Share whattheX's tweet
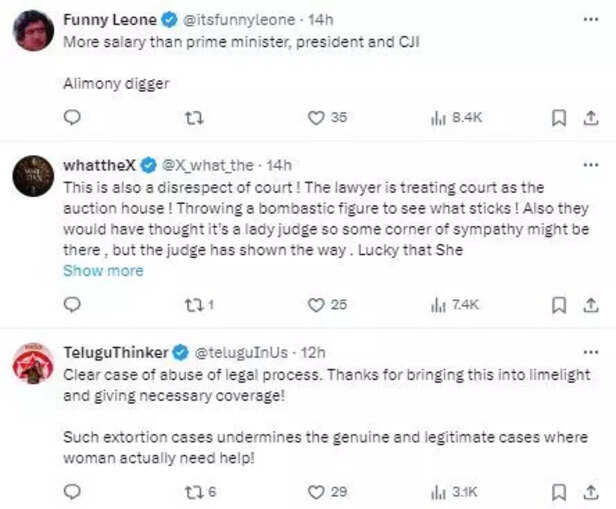616x509 pixels. pyautogui.click(x=590, y=304)
